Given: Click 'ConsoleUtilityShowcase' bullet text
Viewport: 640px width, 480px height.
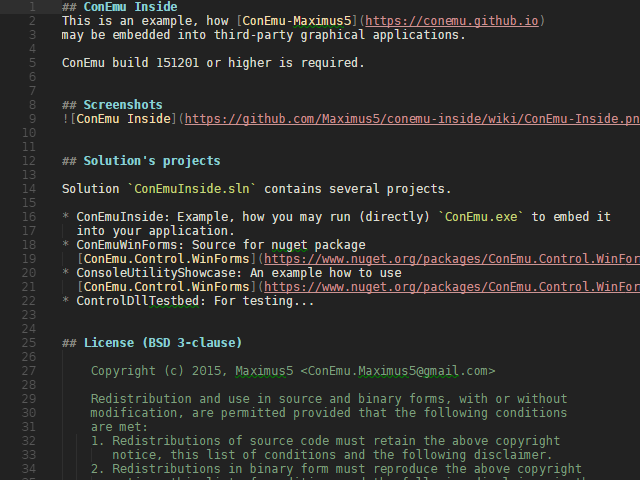Looking at the screenshot, I should (156, 273).
